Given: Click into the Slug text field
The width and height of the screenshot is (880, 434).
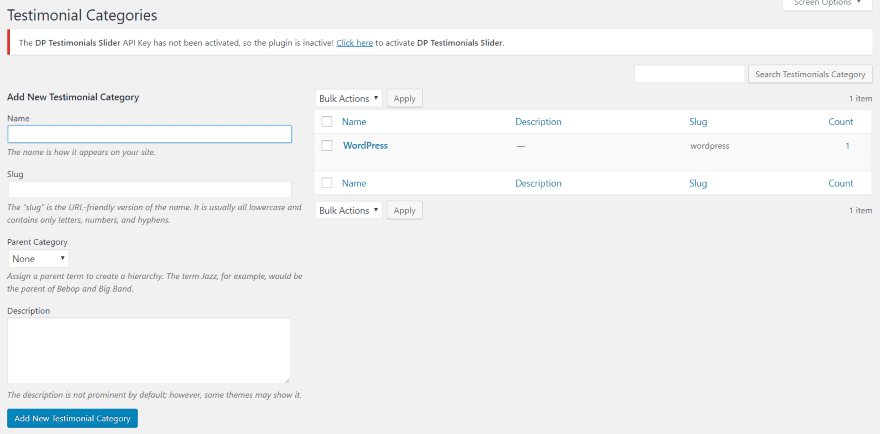Looking at the screenshot, I should [x=149, y=190].
